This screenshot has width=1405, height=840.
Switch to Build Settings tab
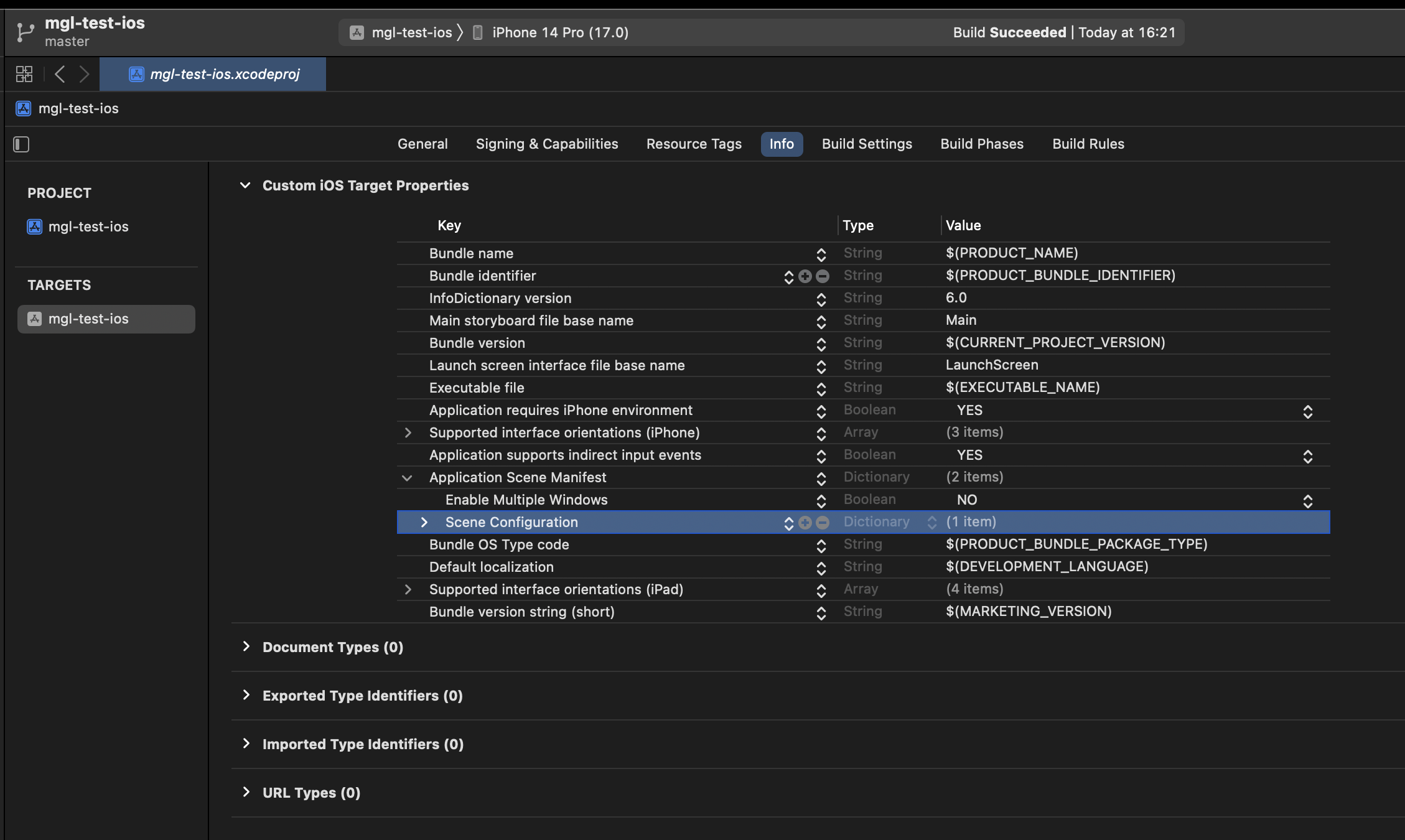click(x=867, y=144)
